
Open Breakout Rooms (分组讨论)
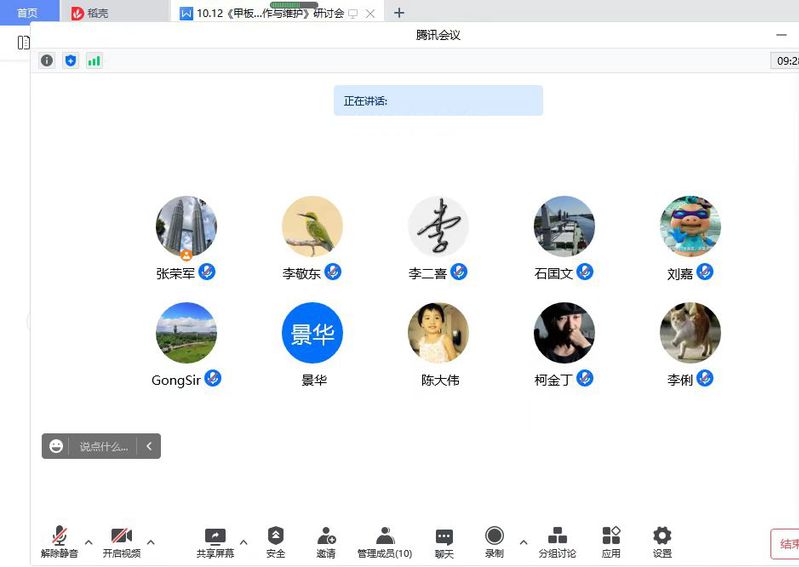coord(557,541)
